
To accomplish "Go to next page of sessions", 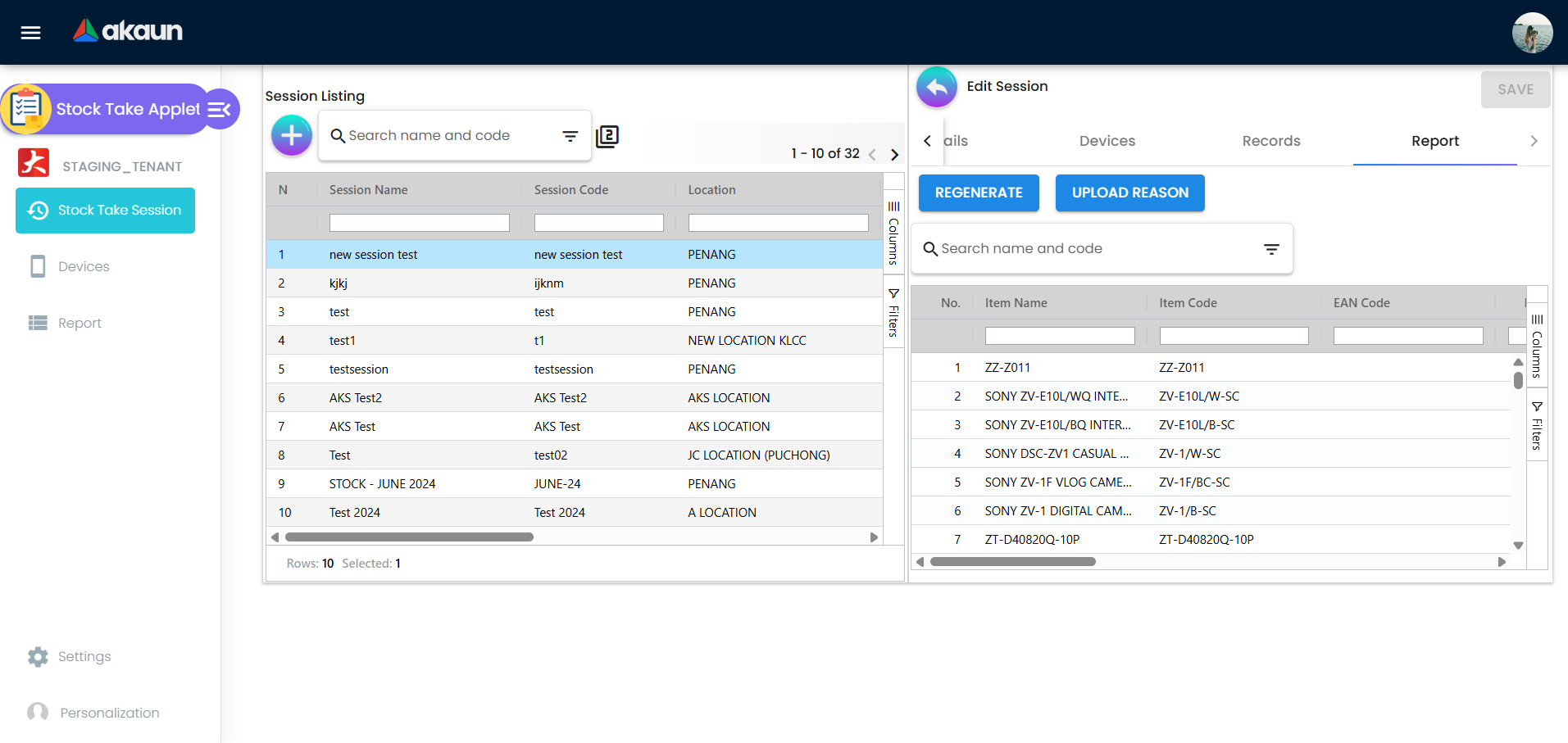I will pos(895,155).
